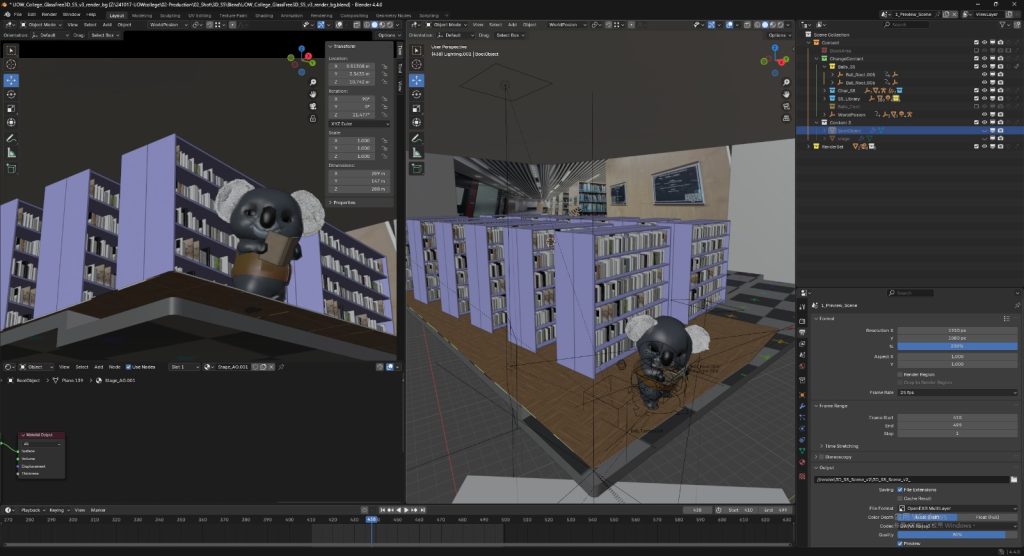Image resolution: width=1024 pixels, height=556 pixels.
Task: Select Float (Full) color depth button
Action: pos(987,517)
